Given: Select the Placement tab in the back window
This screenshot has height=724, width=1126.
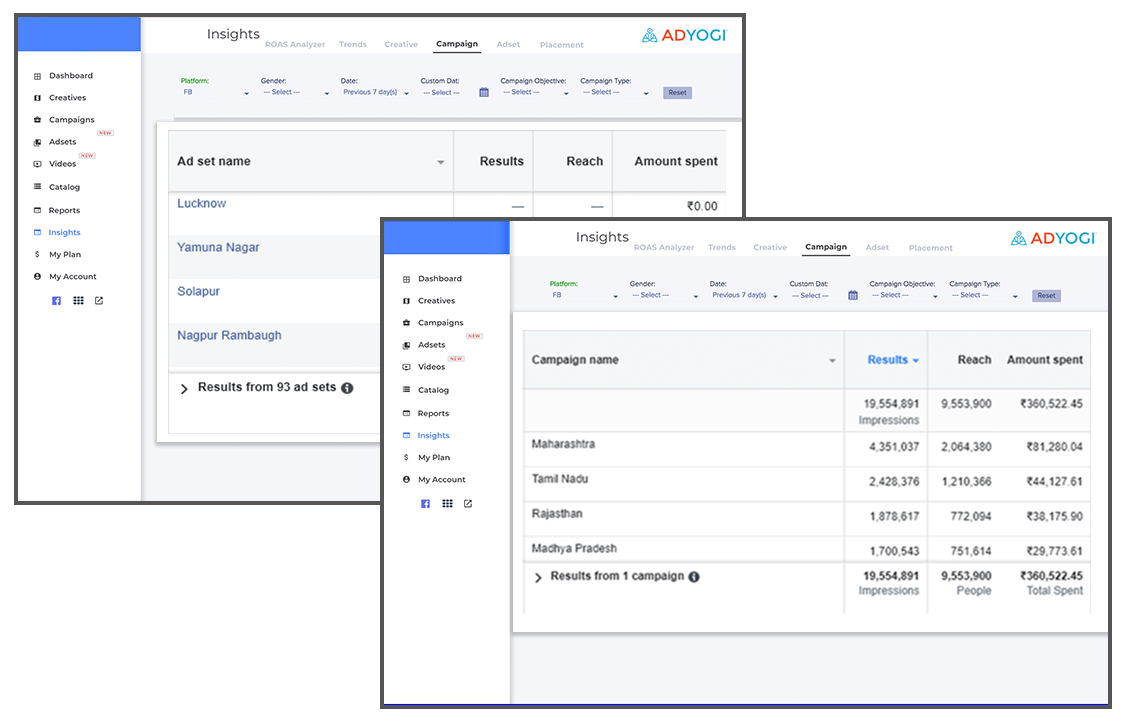Looking at the screenshot, I should (561, 45).
